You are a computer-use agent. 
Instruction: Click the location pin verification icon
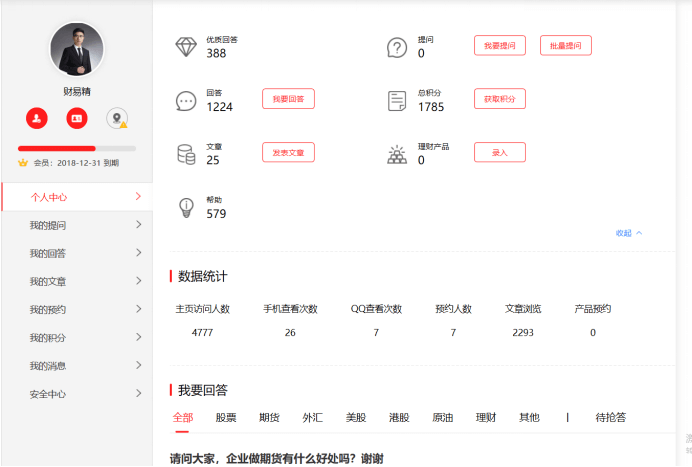117,118
